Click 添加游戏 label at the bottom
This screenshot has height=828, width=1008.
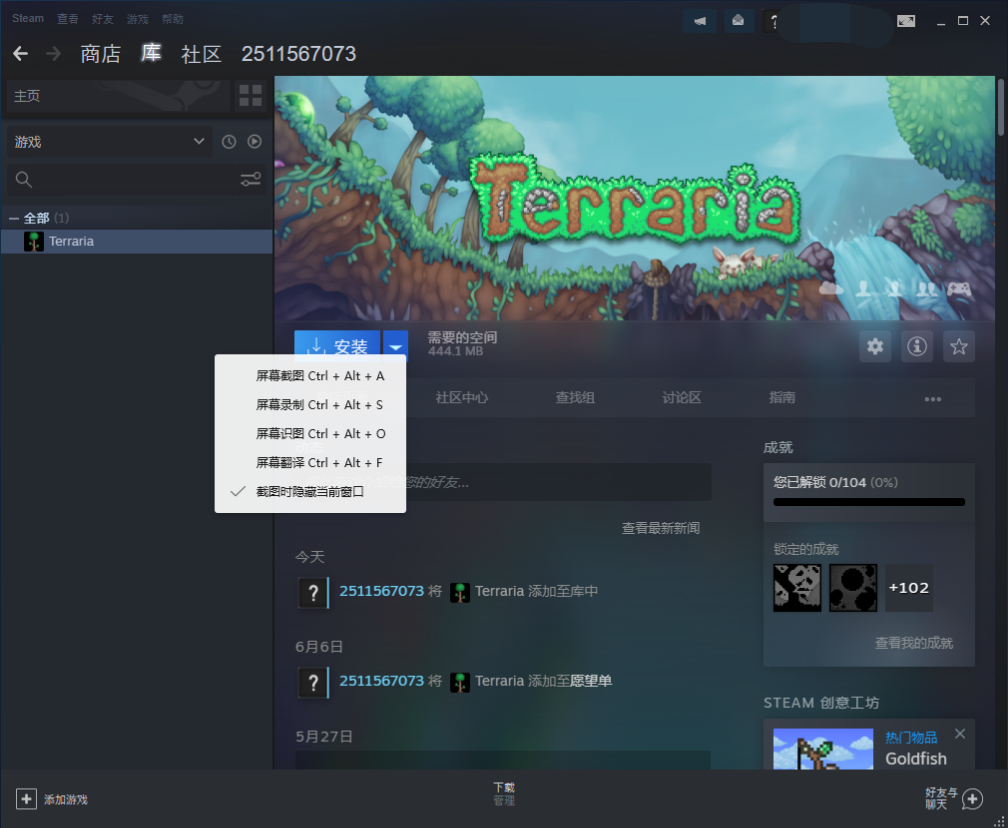tap(66, 800)
